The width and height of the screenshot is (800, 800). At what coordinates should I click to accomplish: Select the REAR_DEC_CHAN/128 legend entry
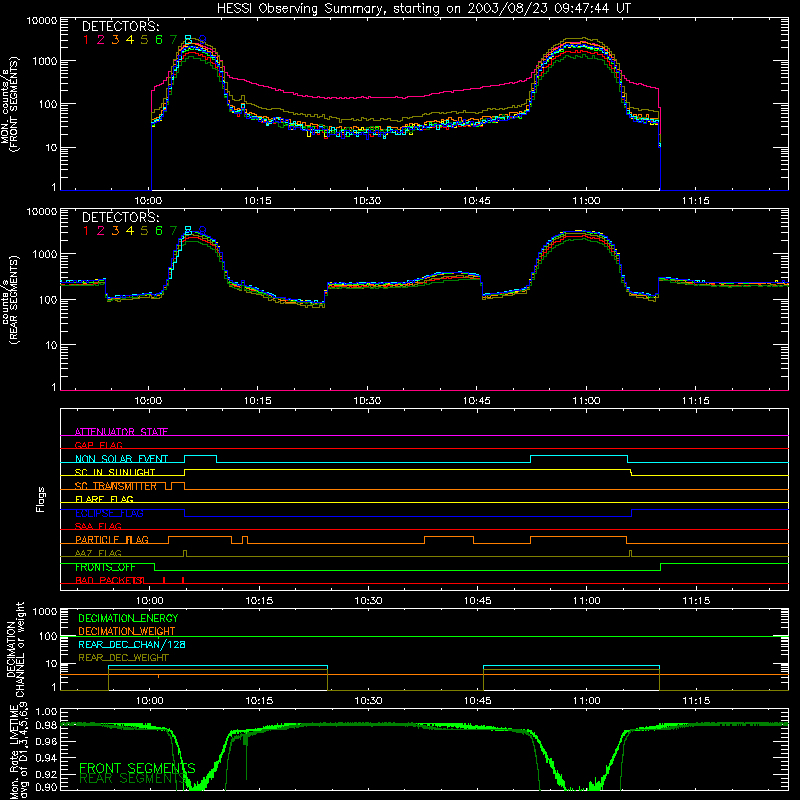click(132, 644)
